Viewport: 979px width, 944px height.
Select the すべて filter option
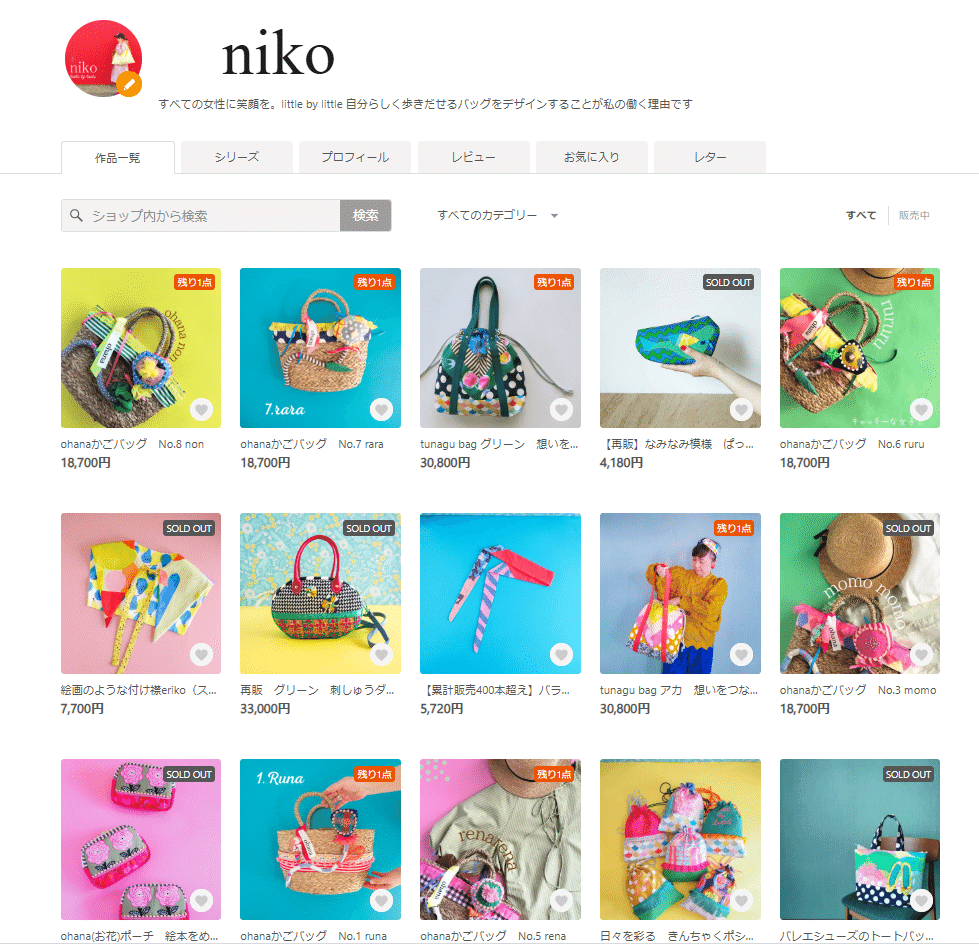(861, 215)
